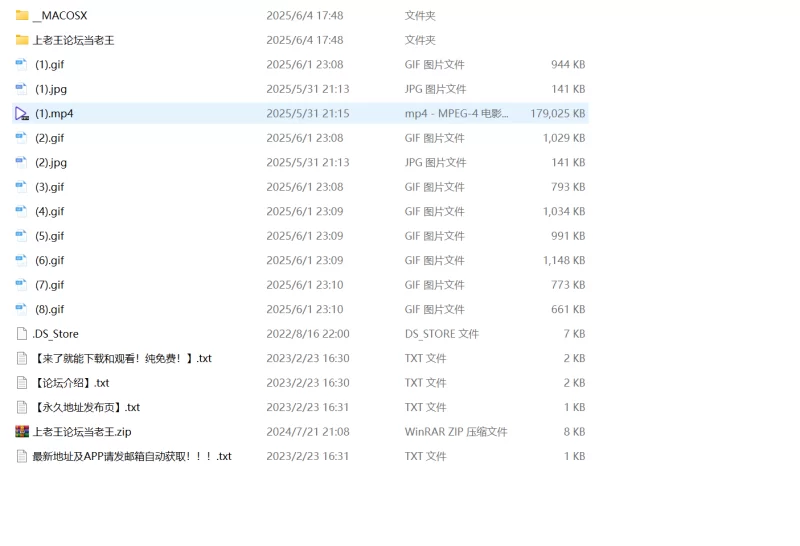800x546 pixels.
Task: Click the DS_STORE 文件 type cell
Action: (442, 334)
